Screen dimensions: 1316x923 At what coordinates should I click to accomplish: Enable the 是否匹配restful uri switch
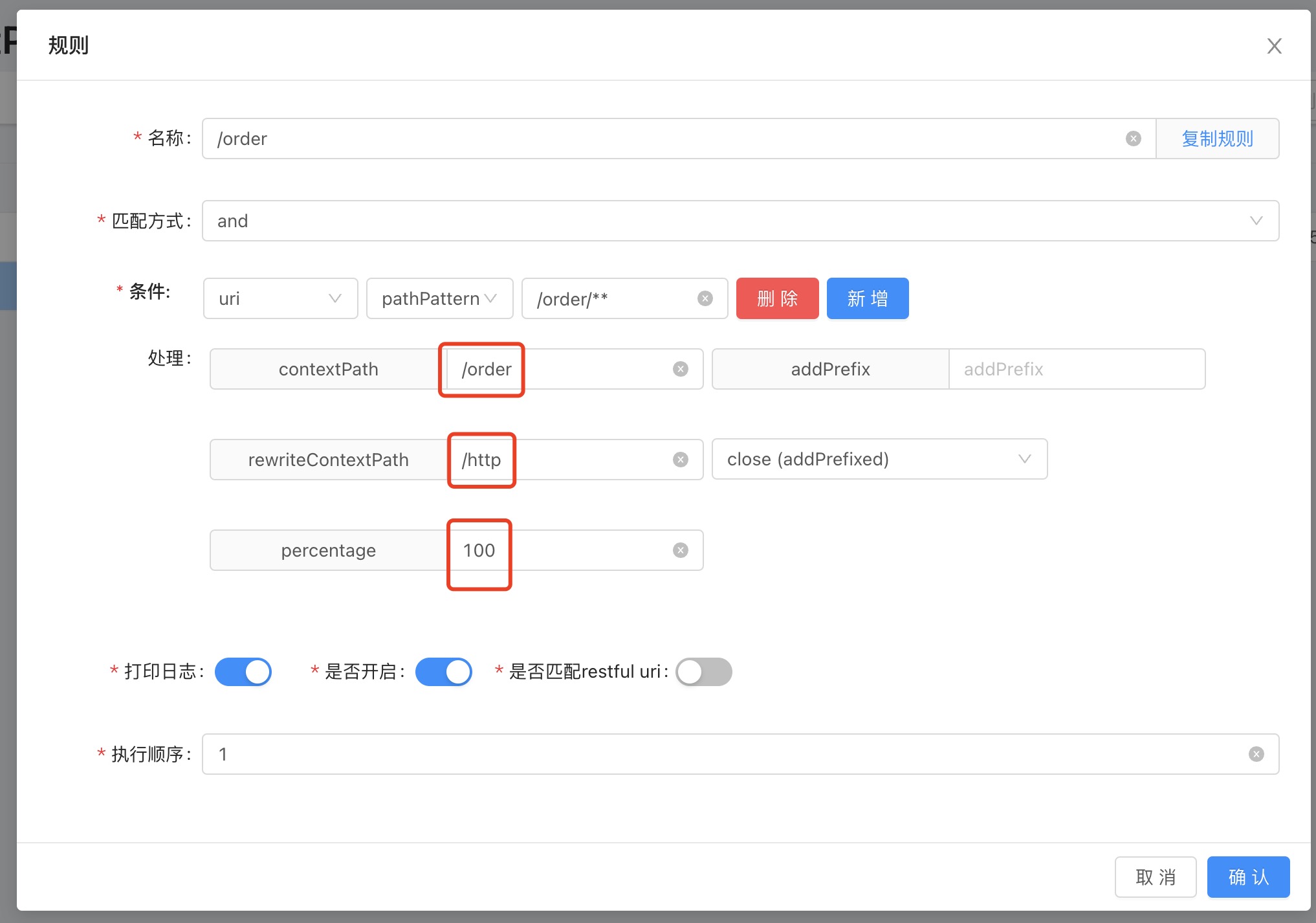pyautogui.click(x=704, y=672)
